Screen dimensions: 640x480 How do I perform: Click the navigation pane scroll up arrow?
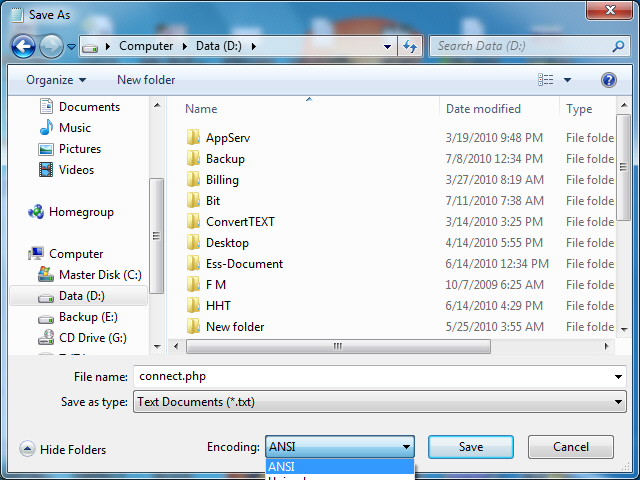pyautogui.click(x=157, y=106)
